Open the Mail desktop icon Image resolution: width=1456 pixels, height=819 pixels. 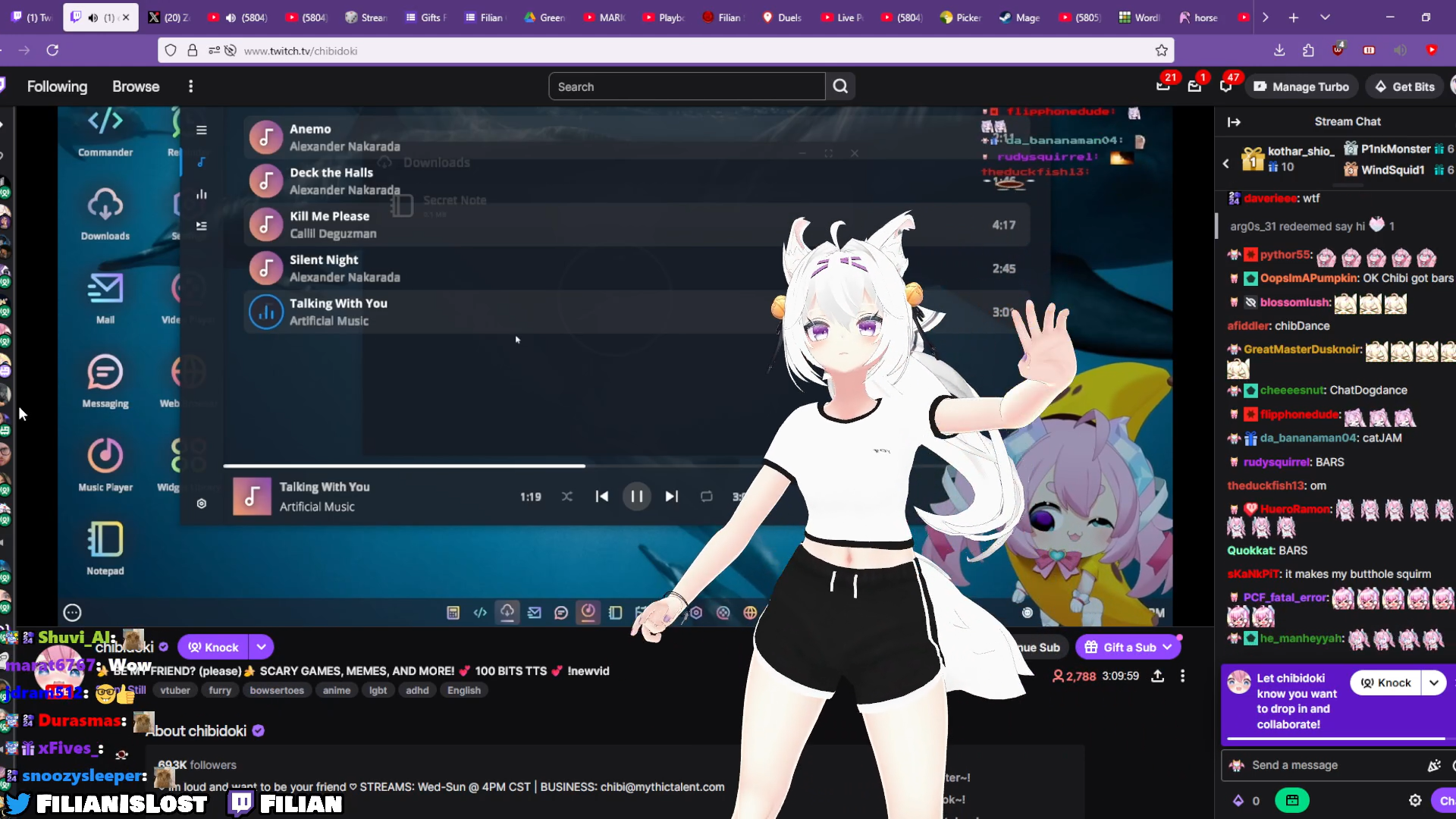pos(105,297)
